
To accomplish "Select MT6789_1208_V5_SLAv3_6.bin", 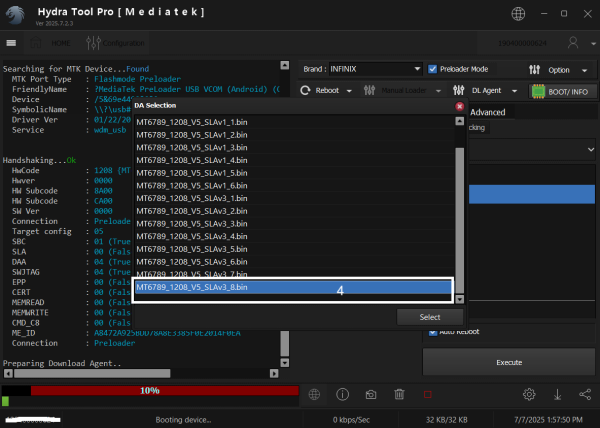I will pyautogui.click(x=295, y=262).
